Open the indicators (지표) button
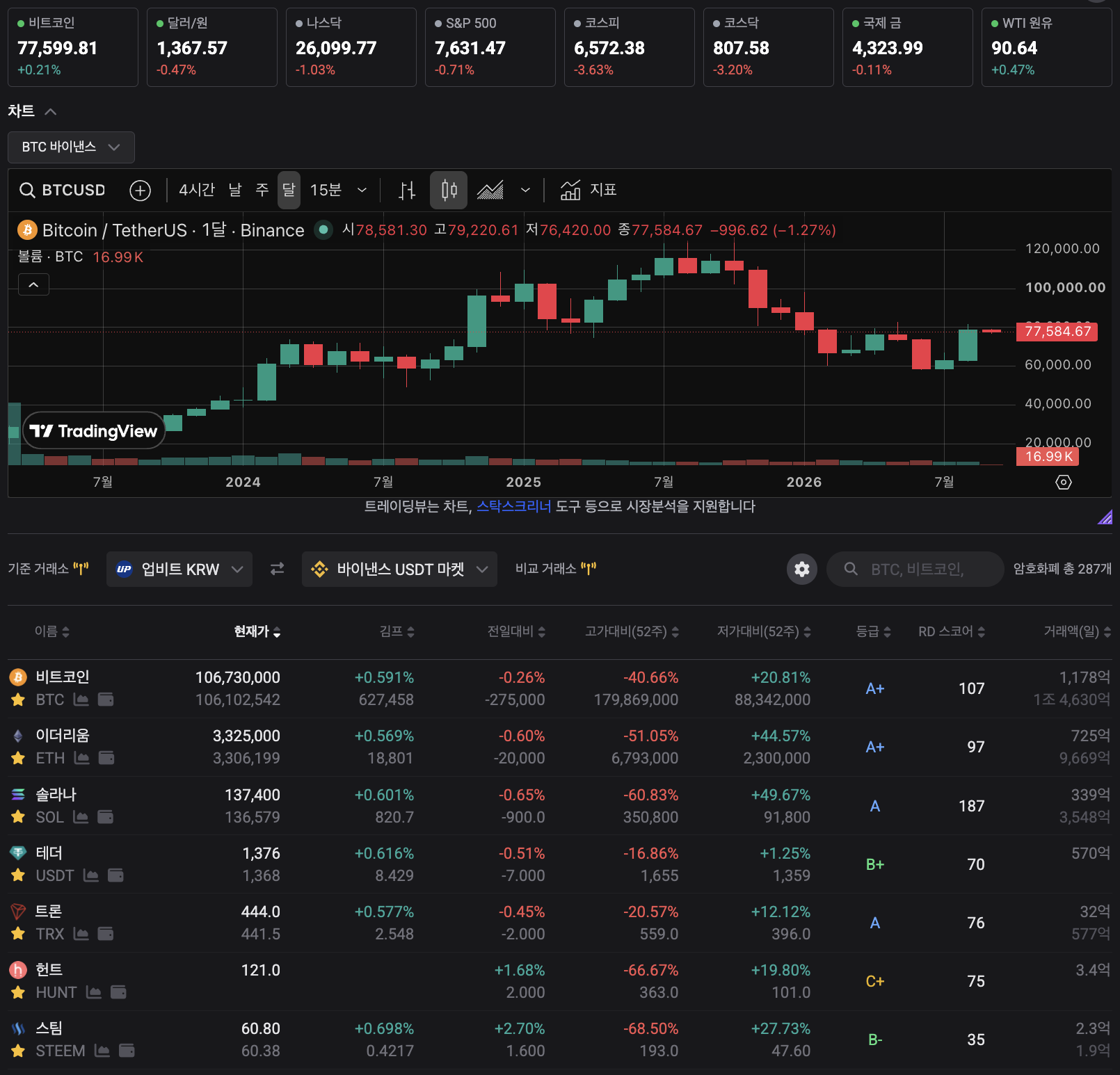 (x=589, y=190)
